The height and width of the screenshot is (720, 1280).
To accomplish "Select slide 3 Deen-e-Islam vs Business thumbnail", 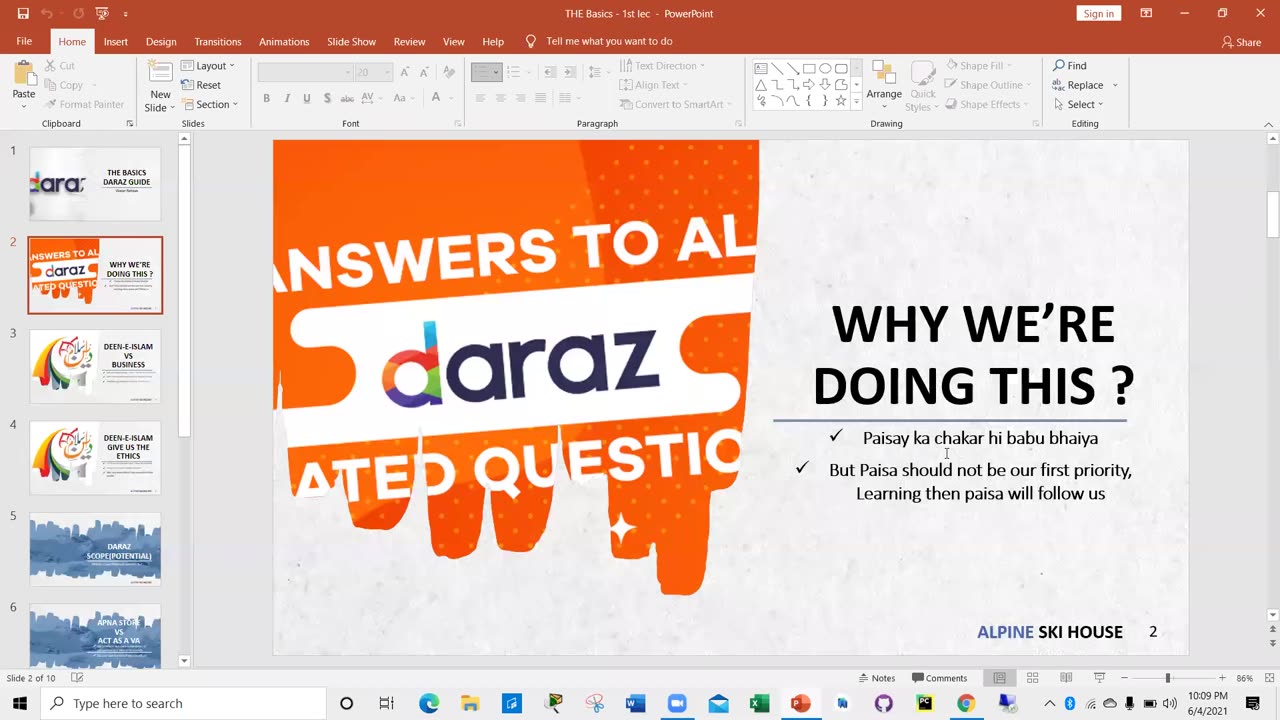I will coord(95,366).
